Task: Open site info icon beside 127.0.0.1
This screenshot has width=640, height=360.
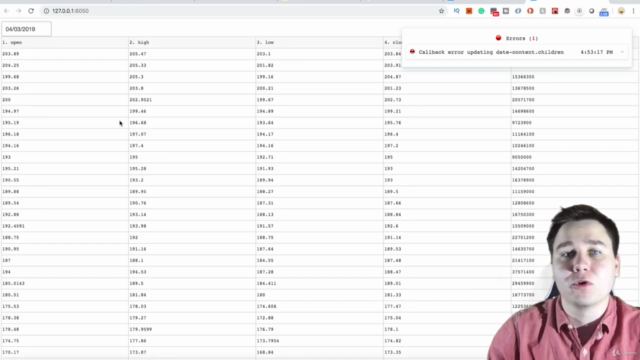Action: (x=47, y=11)
